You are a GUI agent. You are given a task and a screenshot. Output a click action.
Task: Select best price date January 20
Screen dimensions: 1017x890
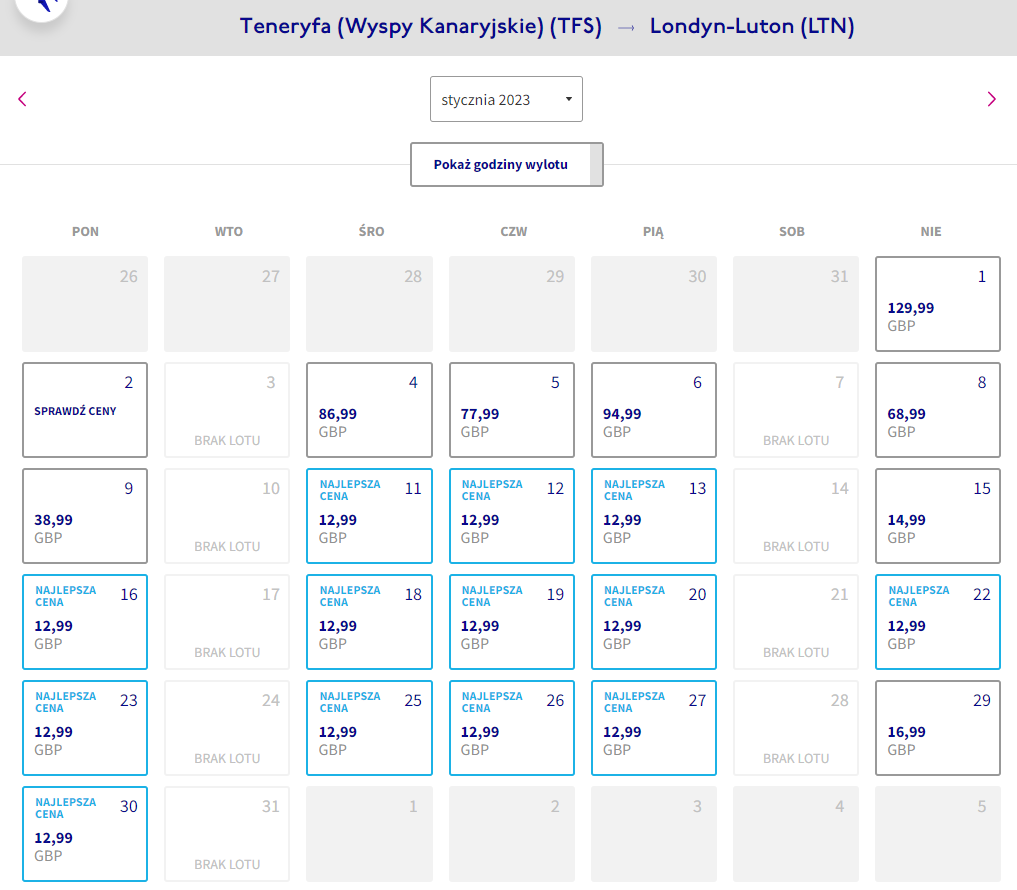coord(654,621)
